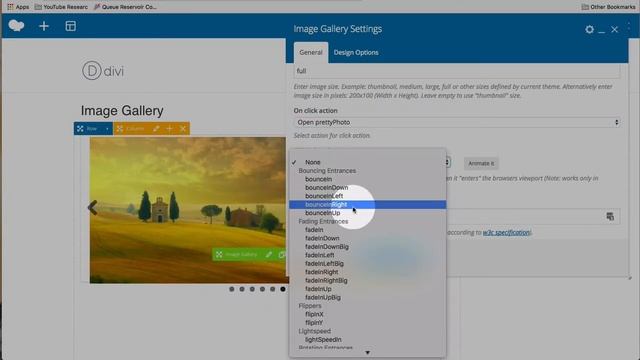640x360 pixels.
Task: Click the Tuscany landscape gallery image
Action: click(188, 210)
